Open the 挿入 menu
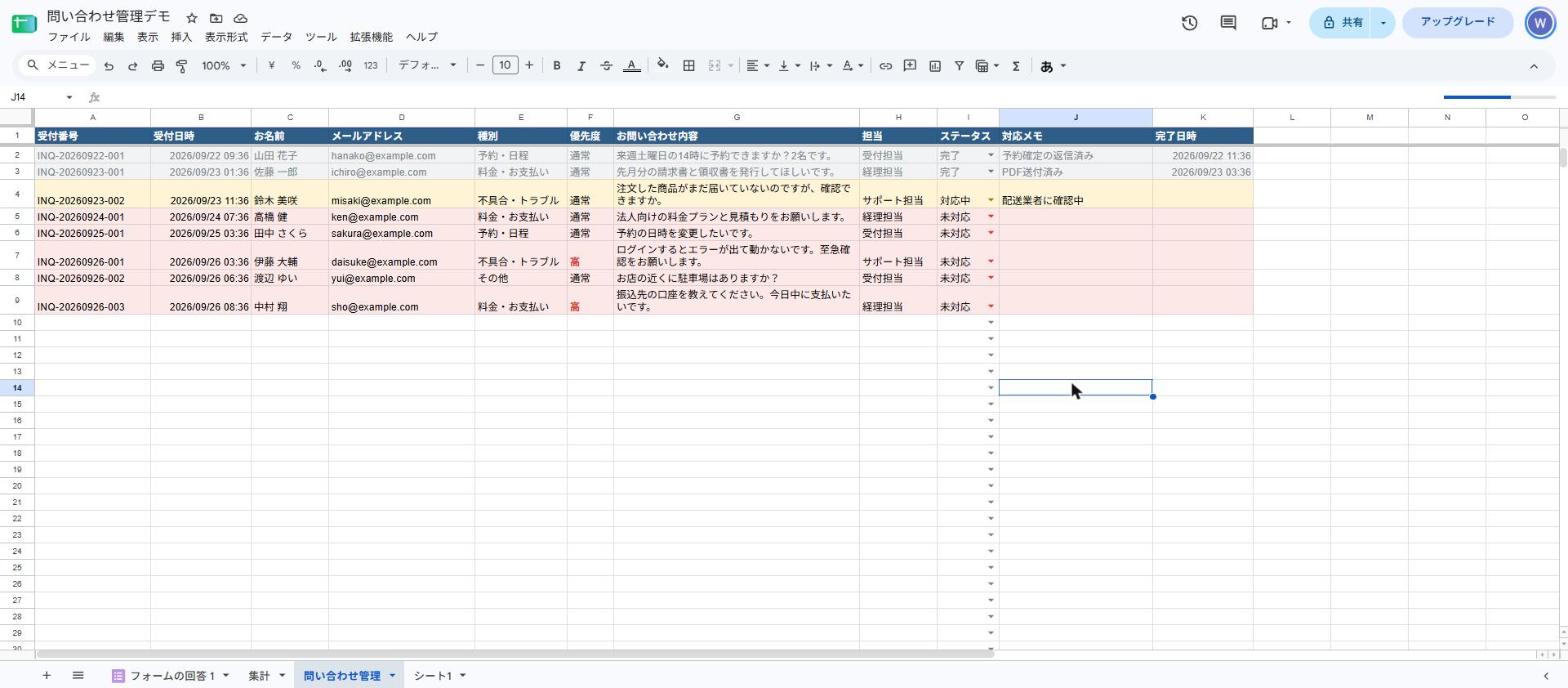 coord(181,37)
